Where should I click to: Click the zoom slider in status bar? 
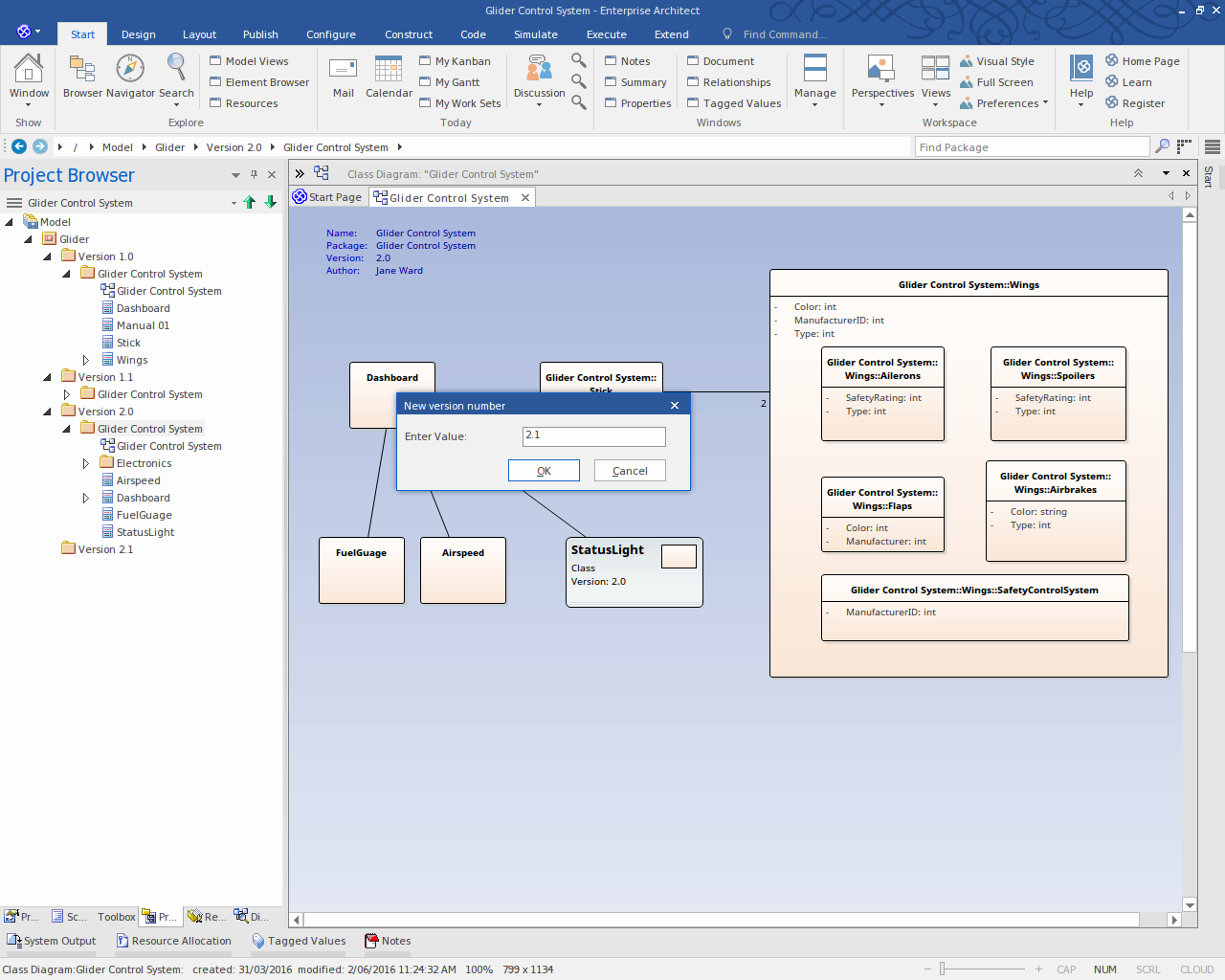coord(943,969)
